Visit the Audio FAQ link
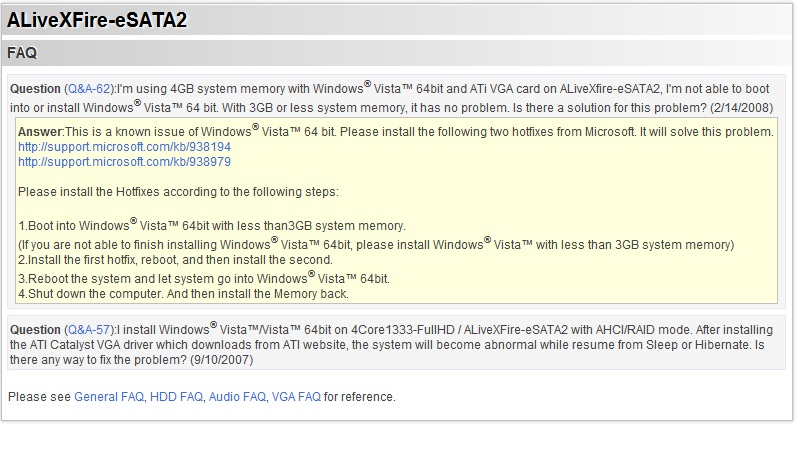Image resolution: width=799 pixels, height=460 pixels. [x=237, y=397]
